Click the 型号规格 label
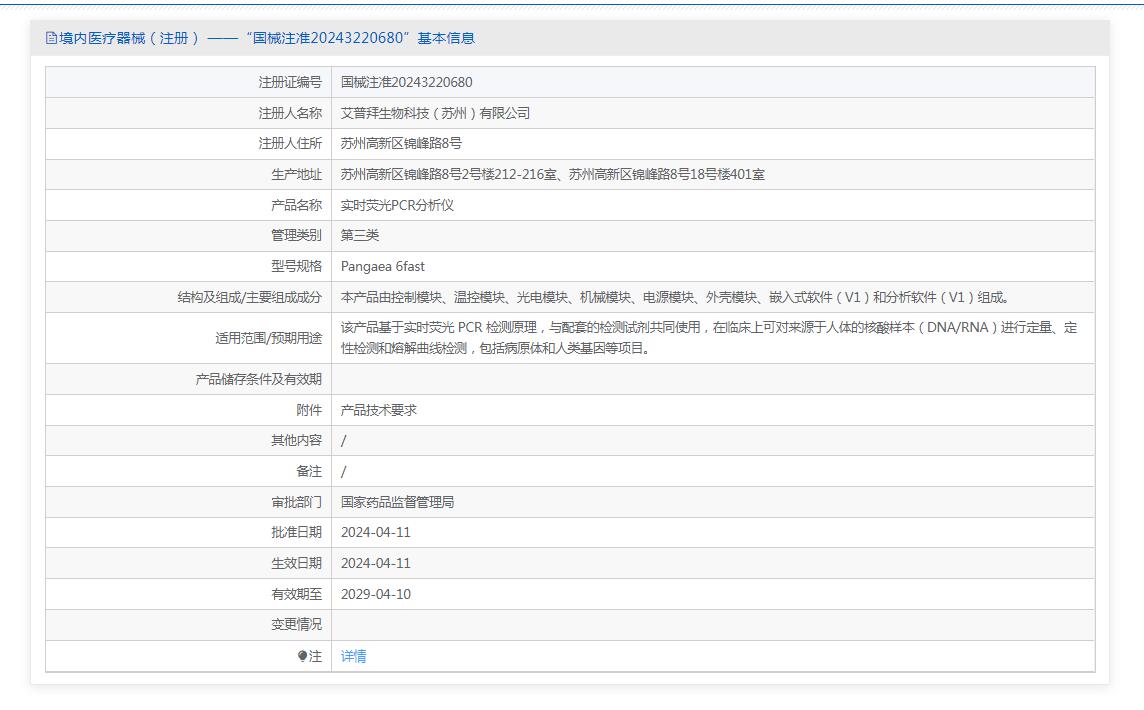 (x=296, y=266)
